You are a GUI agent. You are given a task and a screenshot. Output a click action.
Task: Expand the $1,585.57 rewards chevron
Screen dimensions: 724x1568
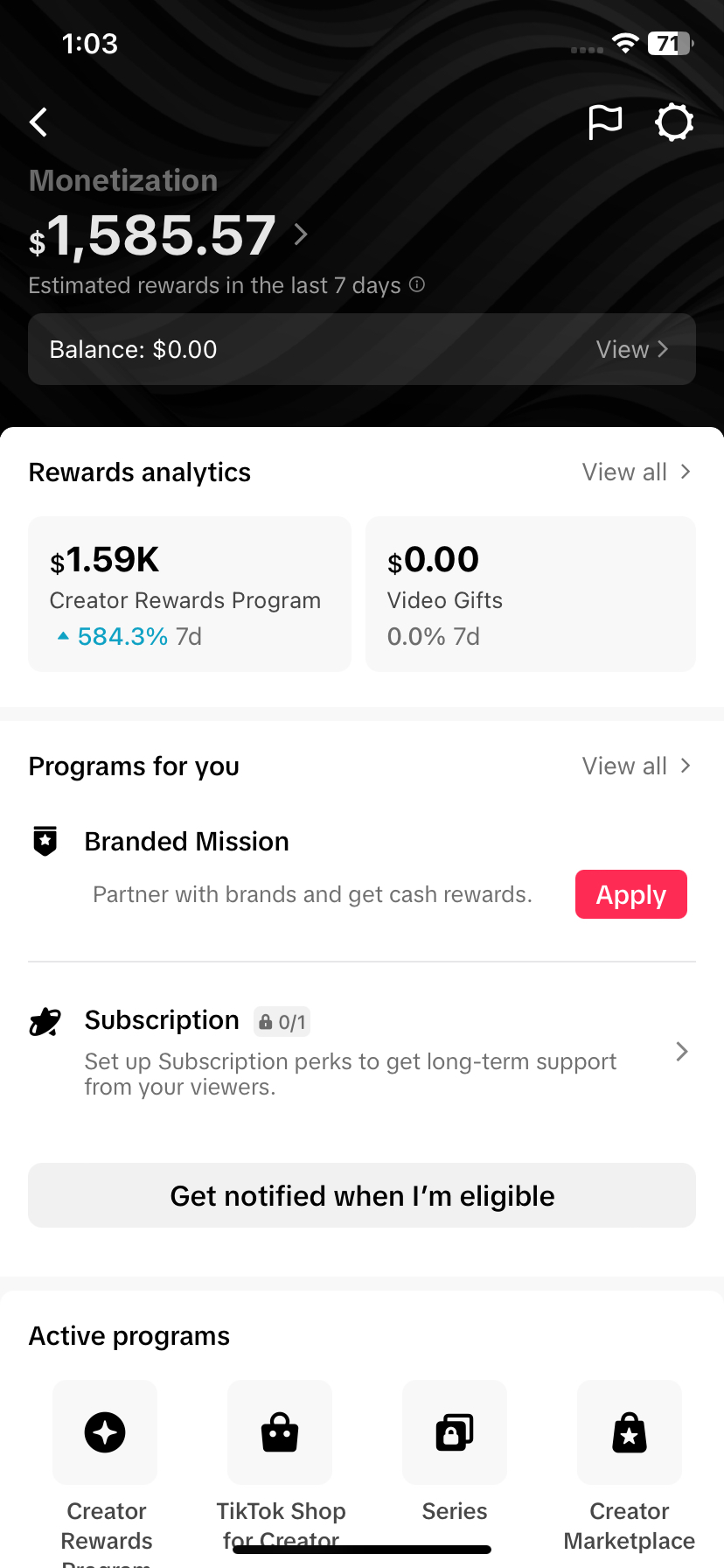301,234
